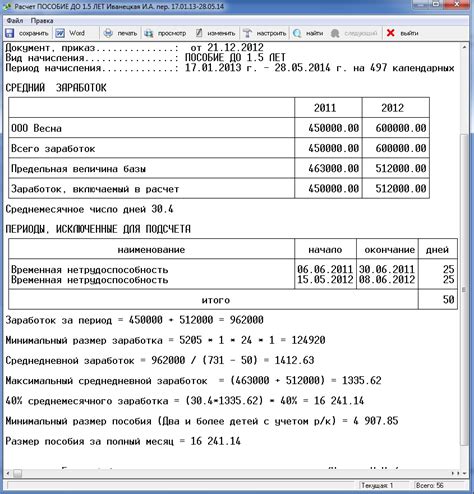Click the red X выйти icon
Screen dimensions: 474x494
click(390, 33)
